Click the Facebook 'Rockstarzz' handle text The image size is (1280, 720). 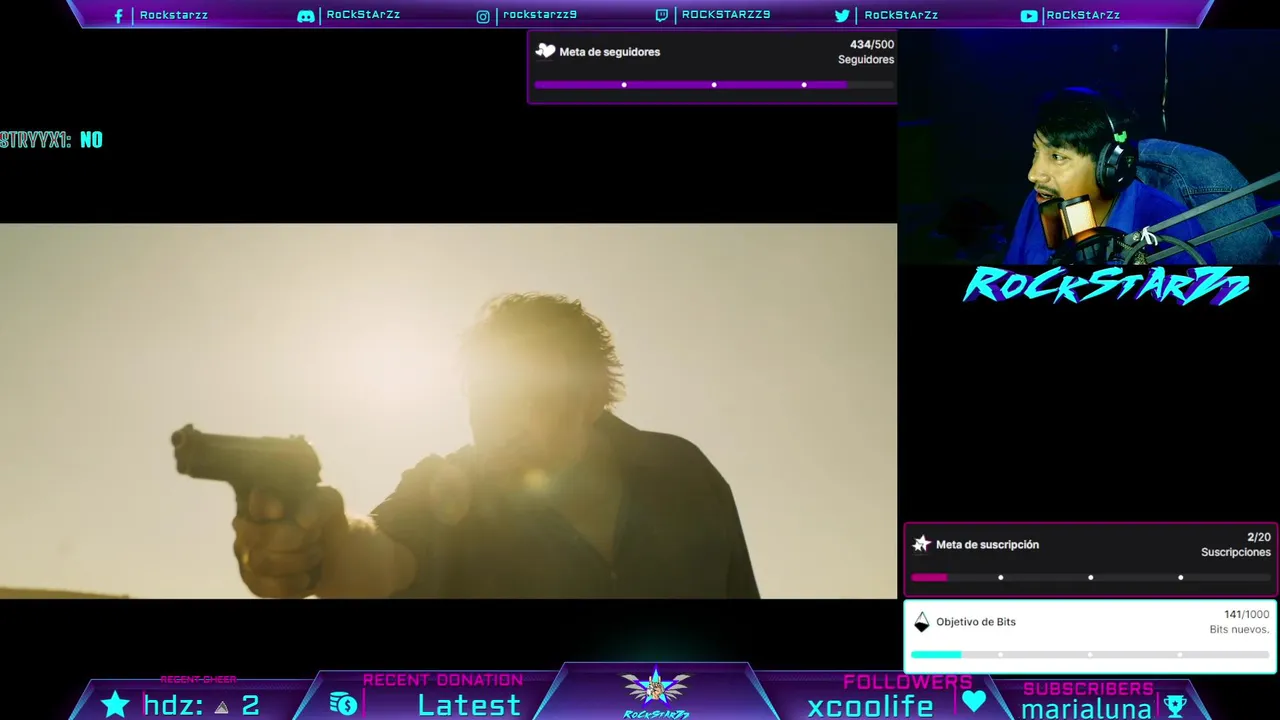[174, 16]
